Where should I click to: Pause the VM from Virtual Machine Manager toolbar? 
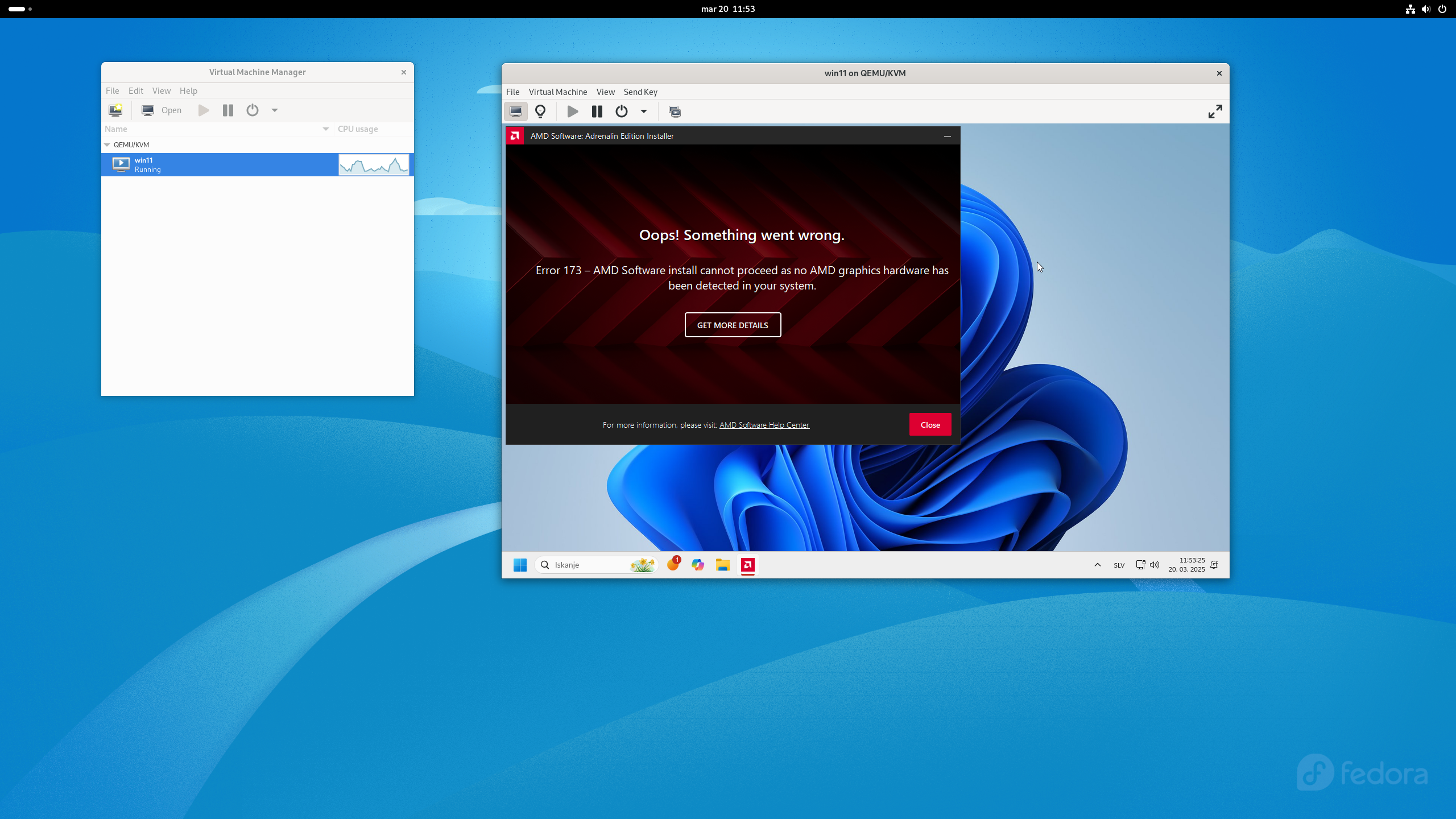coord(228,110)
